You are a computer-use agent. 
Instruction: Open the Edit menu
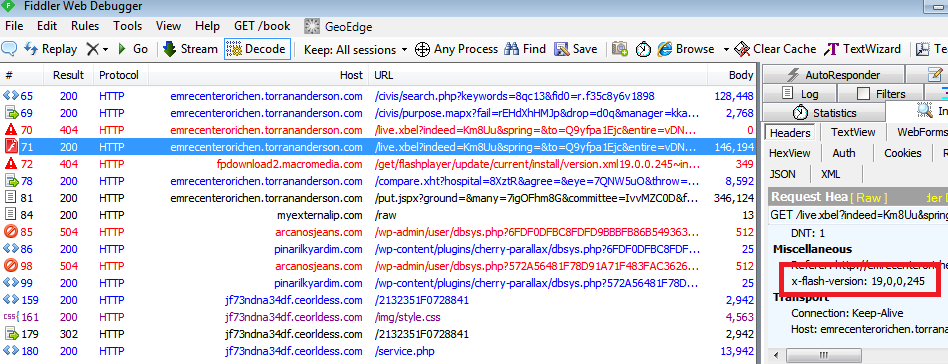click(x=47, y=27)
